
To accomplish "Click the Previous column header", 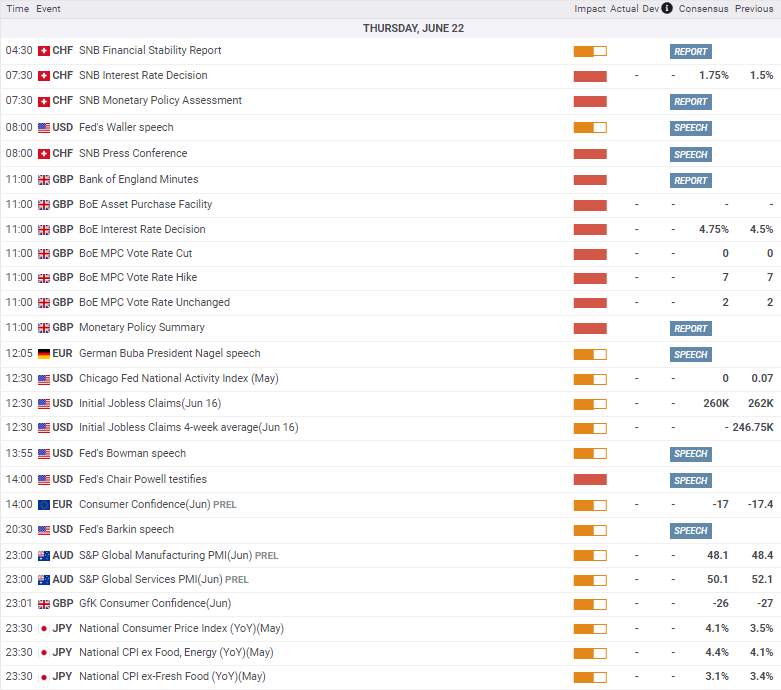I will [754, 8].
